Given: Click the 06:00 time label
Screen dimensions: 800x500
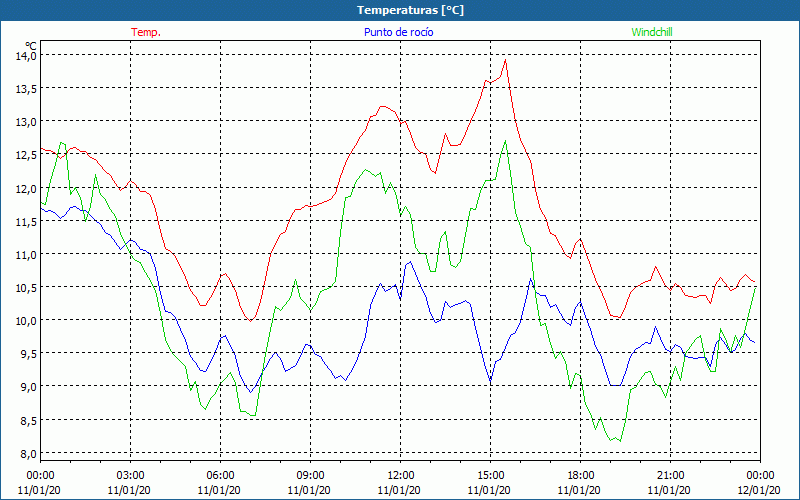Looking at the screenshot, I should pos(220,476).
